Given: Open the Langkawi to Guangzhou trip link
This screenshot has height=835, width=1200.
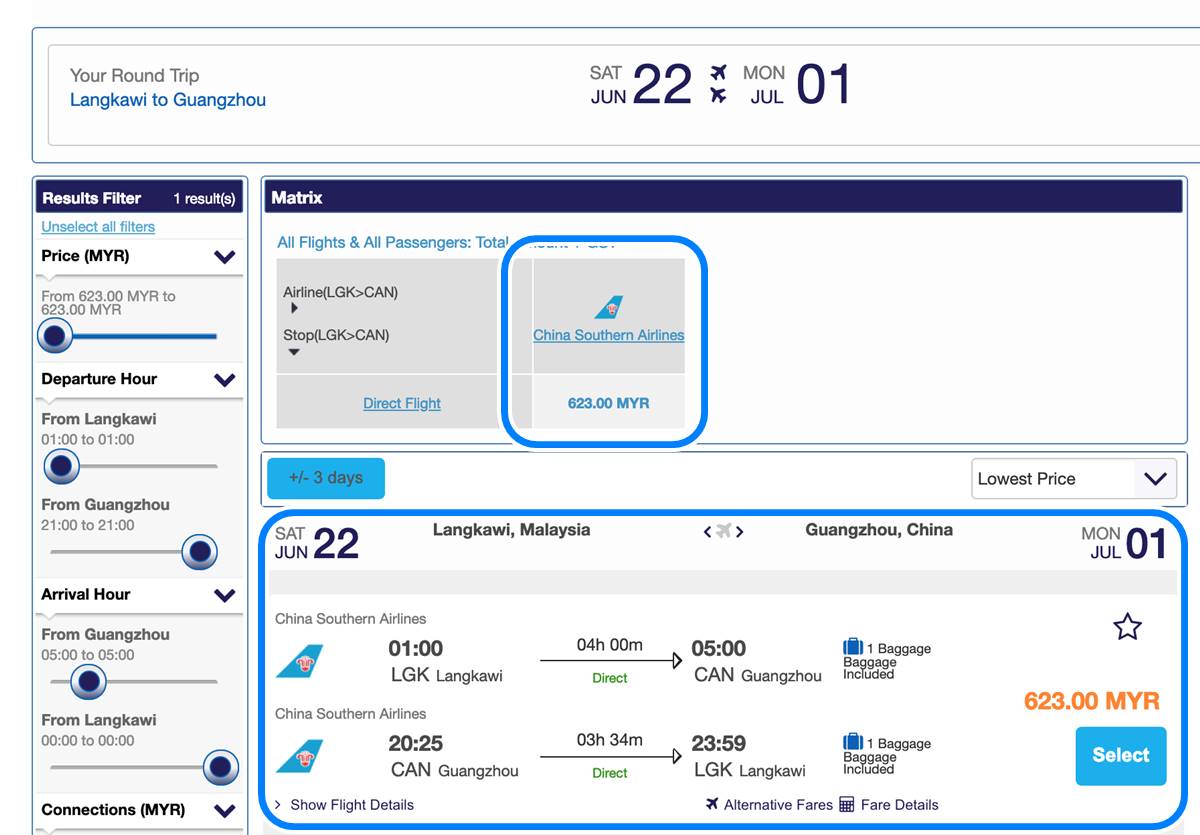Looking at the screenshot, I should [x=168, y=100].
